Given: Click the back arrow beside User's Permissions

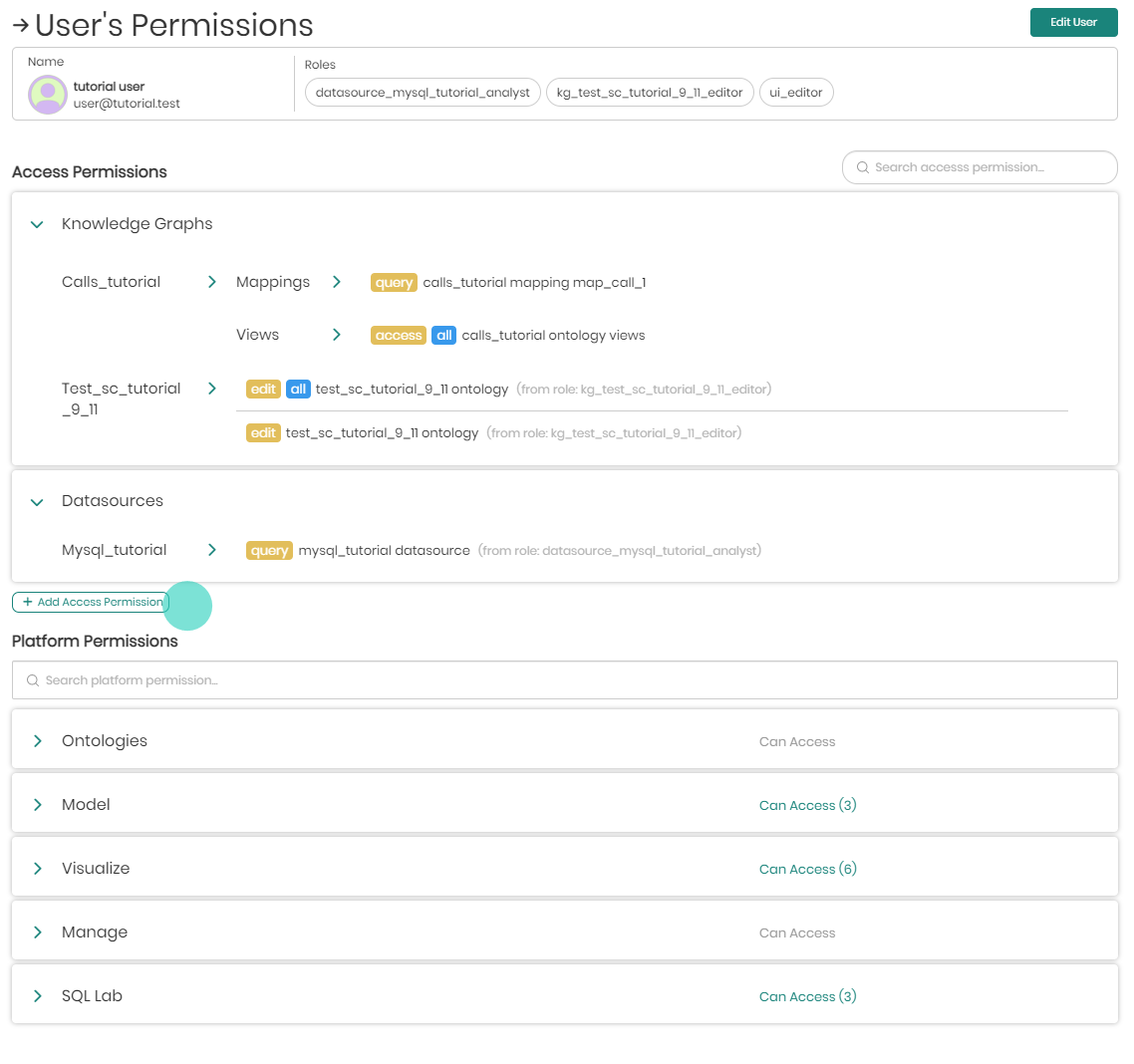Looking at the screenshot, I should [20, 26].
